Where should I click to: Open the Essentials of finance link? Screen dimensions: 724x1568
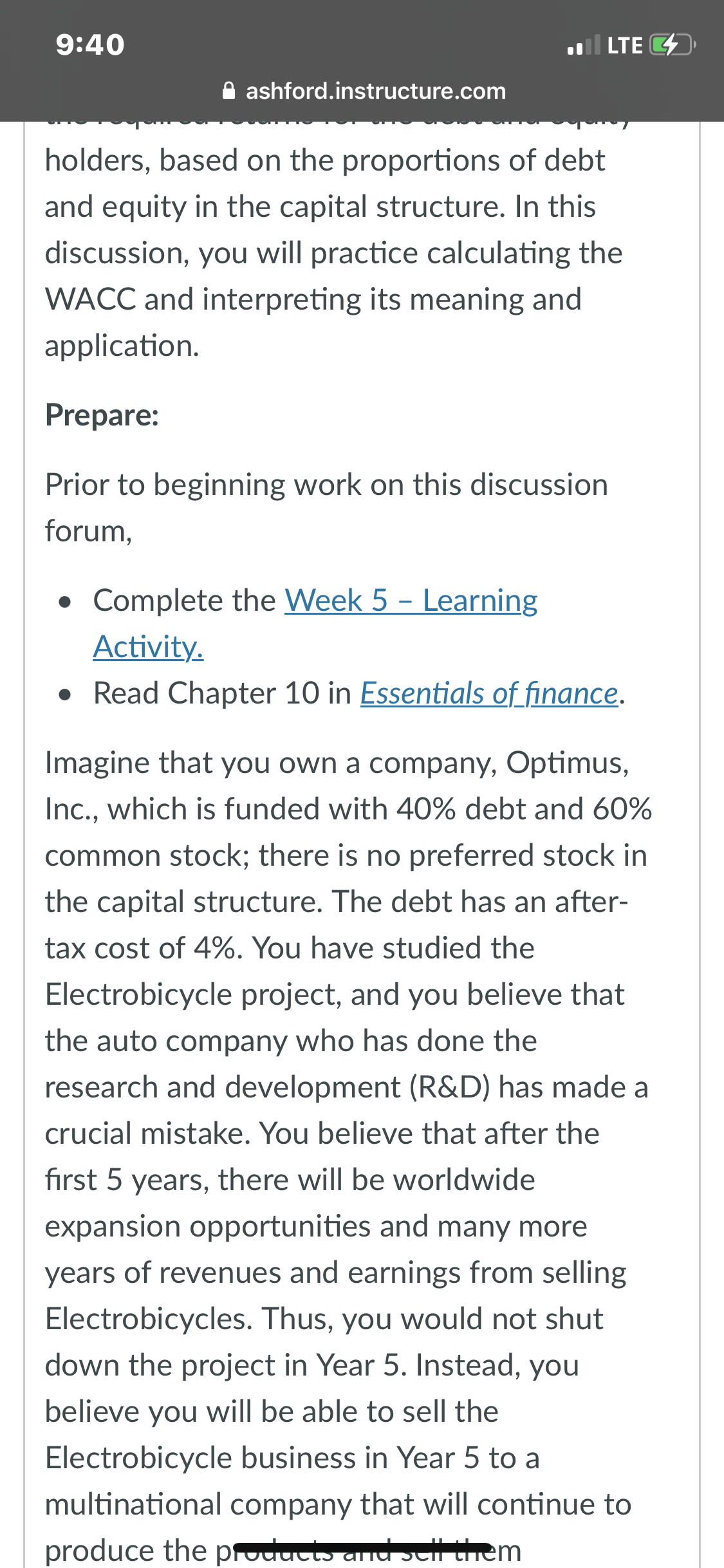(489, 693)
